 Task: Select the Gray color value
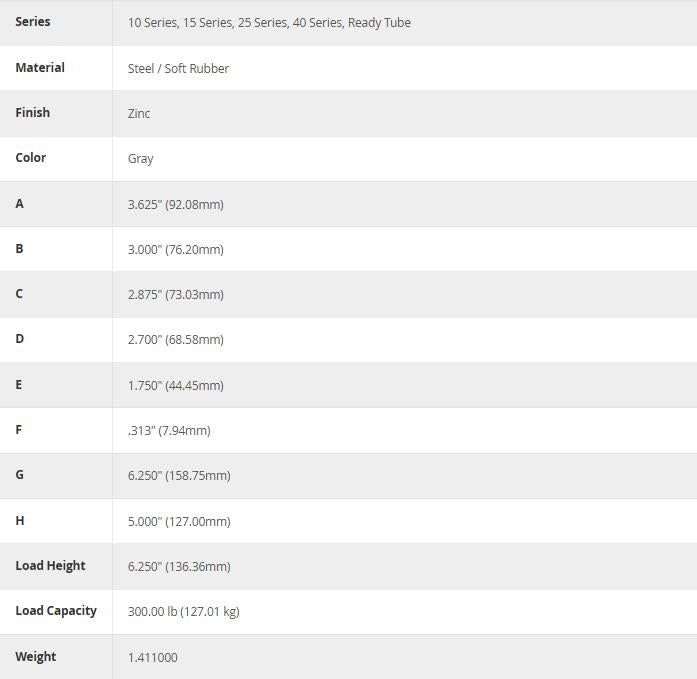tap(141, 159)
